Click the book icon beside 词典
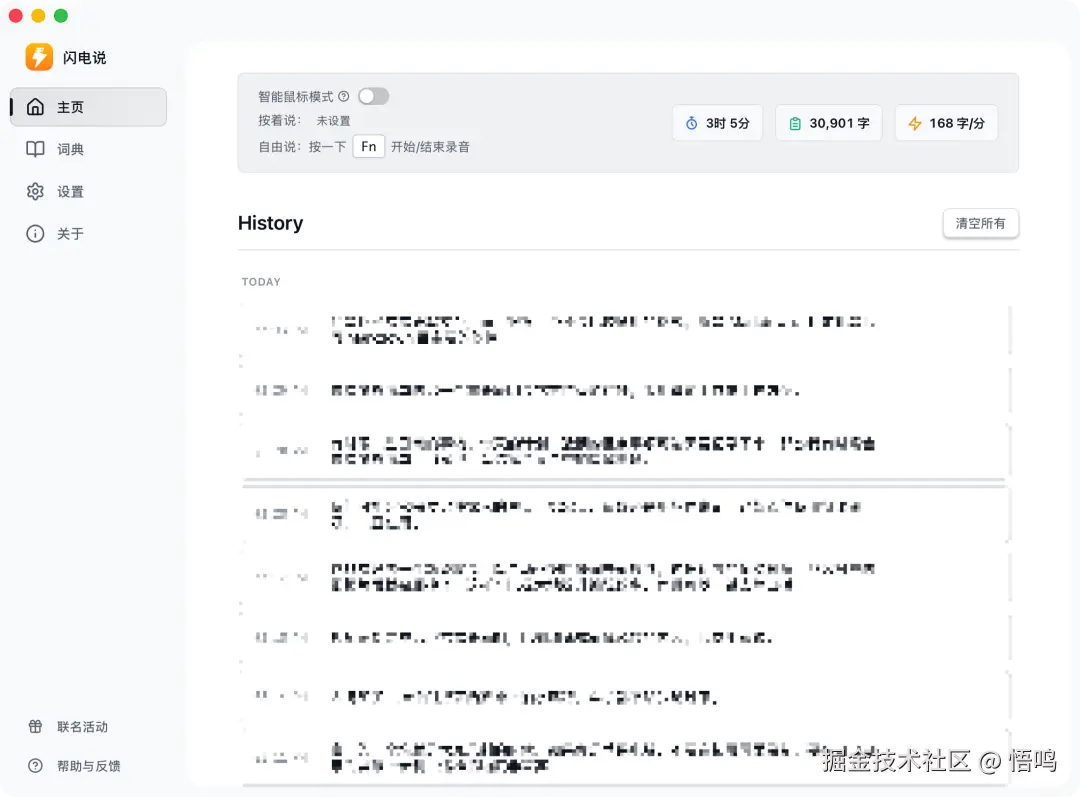This screenshot has height=797, width=1080. [x=35, y=149]
